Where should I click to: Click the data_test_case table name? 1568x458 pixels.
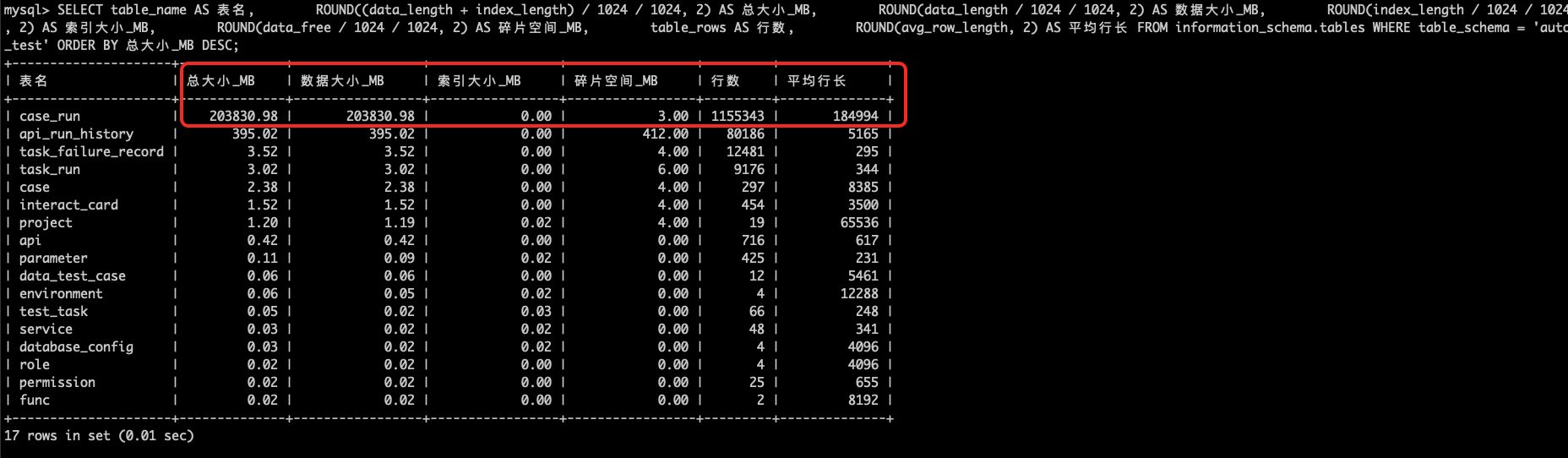[72, 276]
